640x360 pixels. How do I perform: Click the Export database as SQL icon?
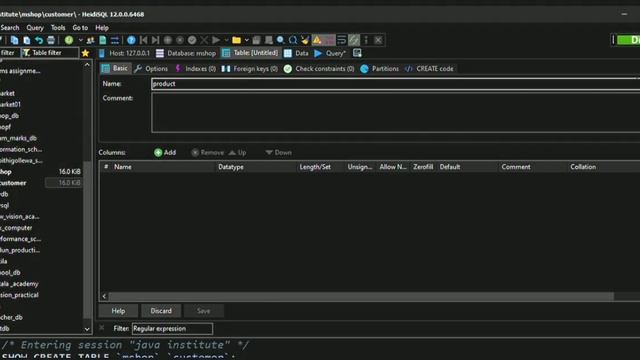[x=103, y=40]
